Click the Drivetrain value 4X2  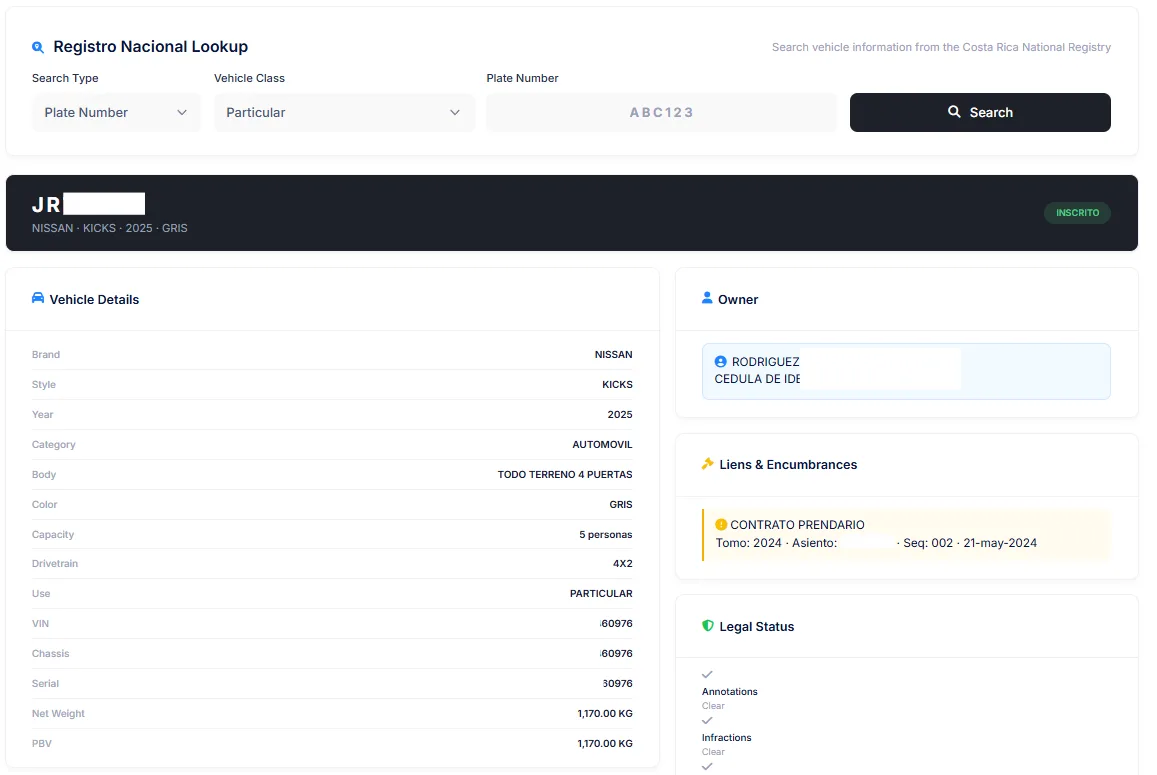point(622,563)
